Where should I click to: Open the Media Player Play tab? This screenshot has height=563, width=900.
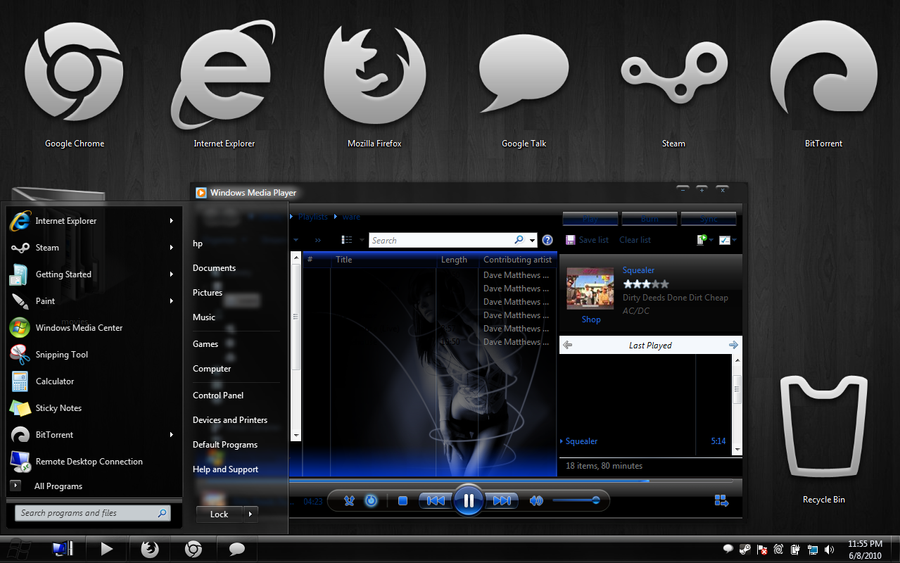click(x=590, y=219)
